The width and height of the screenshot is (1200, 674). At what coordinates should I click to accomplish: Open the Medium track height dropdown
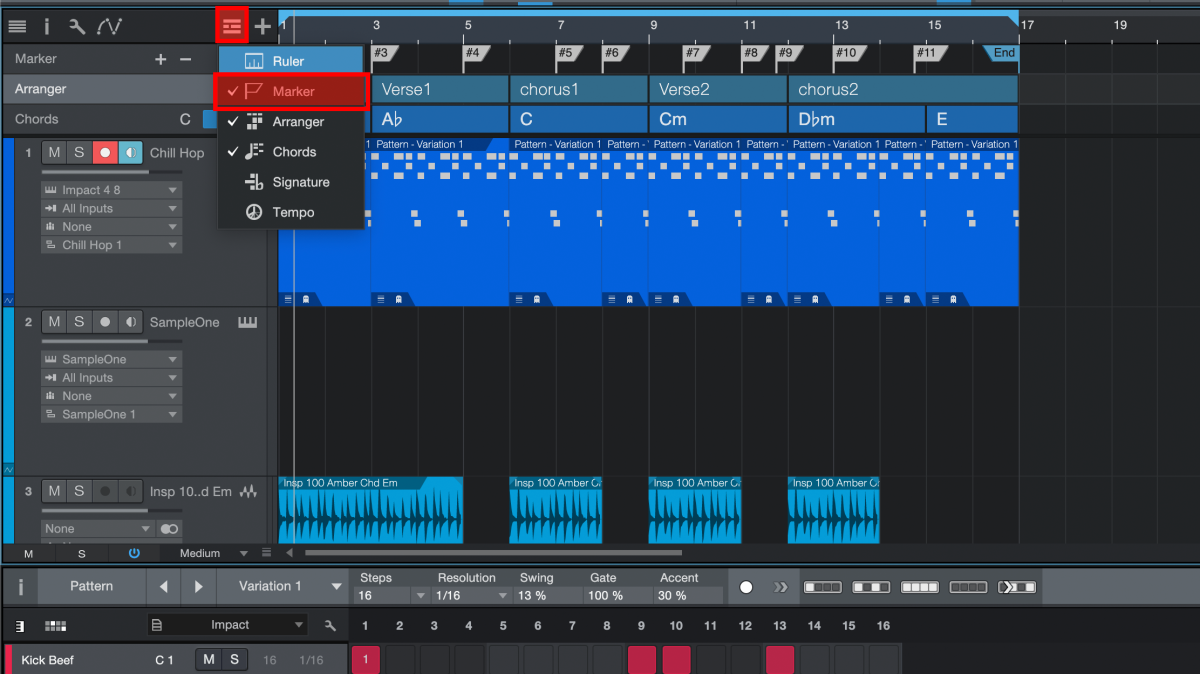(x=213, y=553)
